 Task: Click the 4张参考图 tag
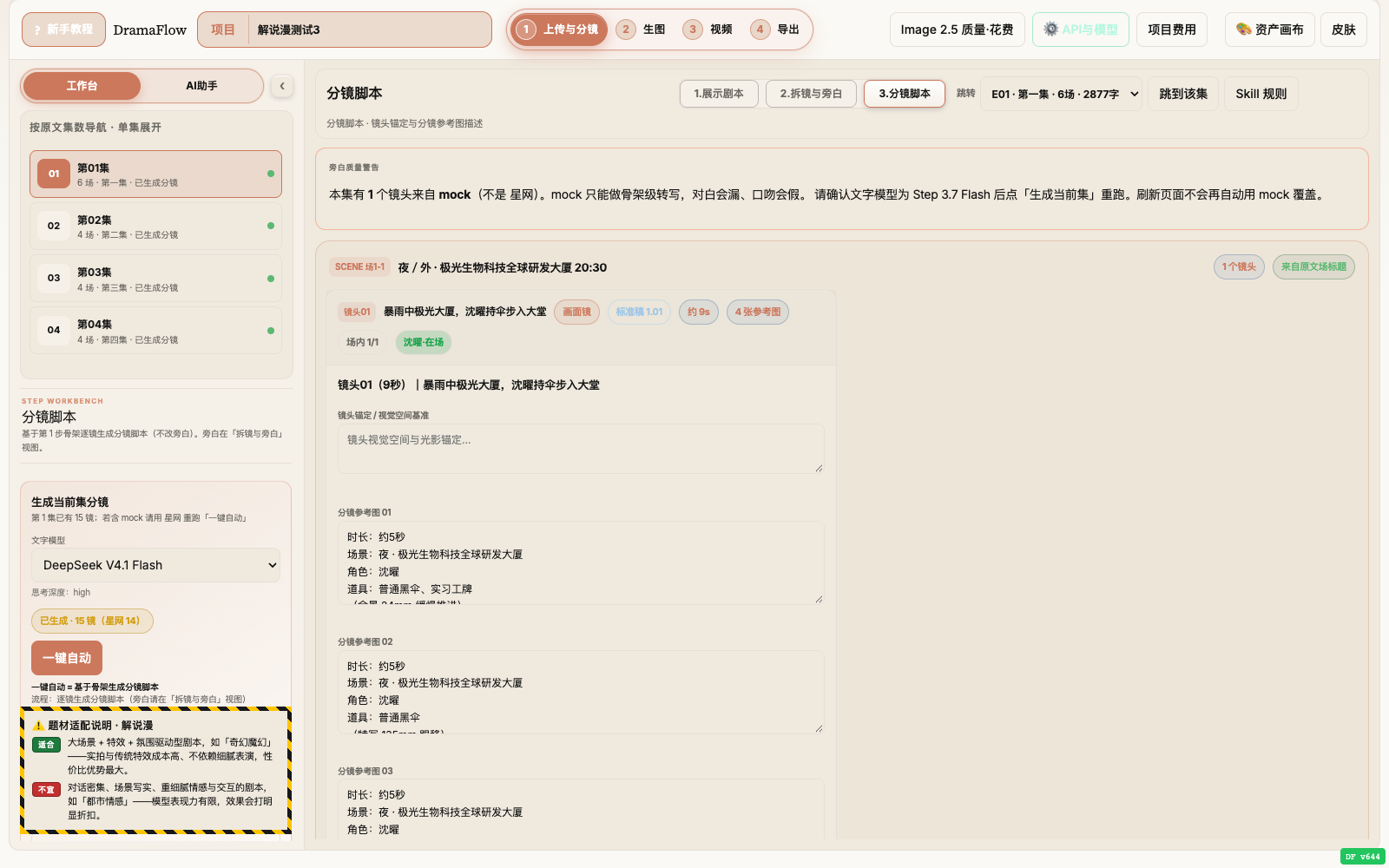(758, 312)
